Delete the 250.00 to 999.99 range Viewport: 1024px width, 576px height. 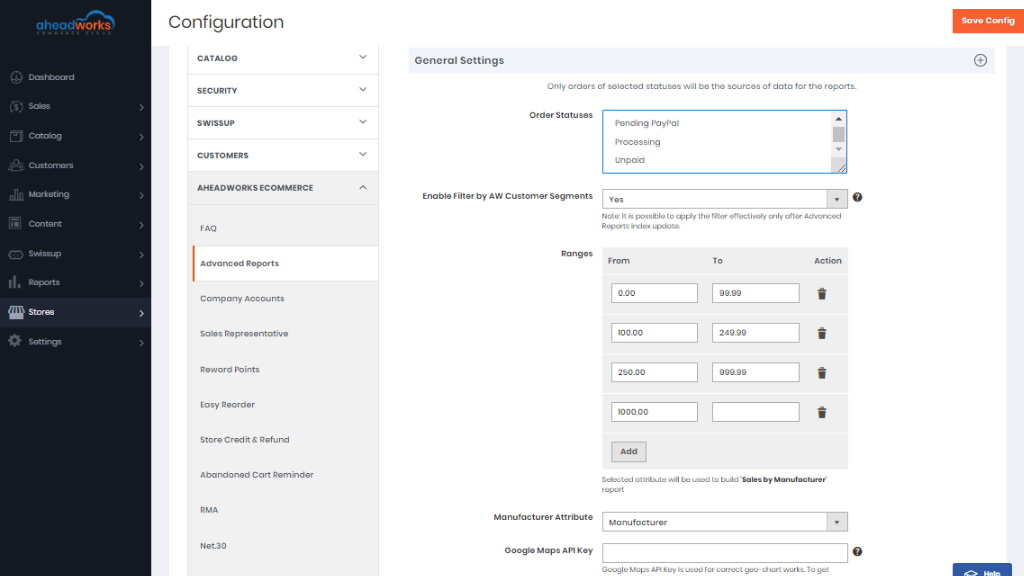[822, 373]
